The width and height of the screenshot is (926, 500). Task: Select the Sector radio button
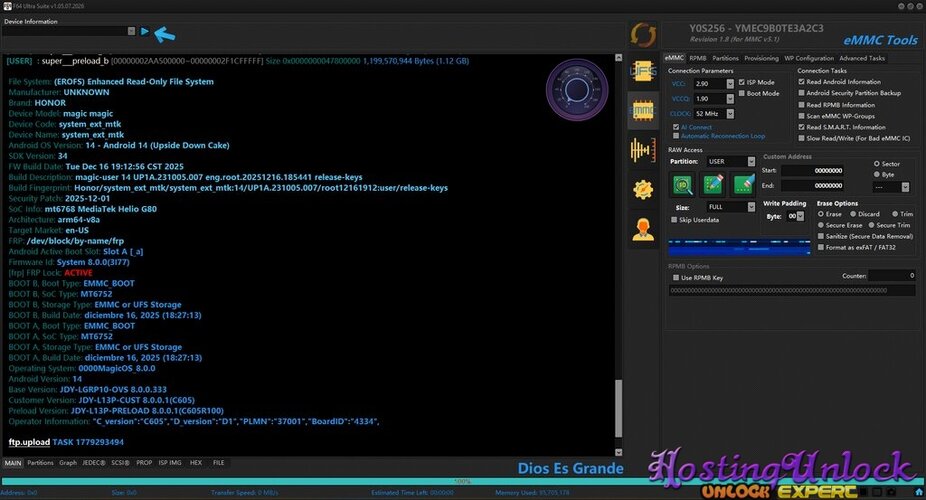(876, 164)
